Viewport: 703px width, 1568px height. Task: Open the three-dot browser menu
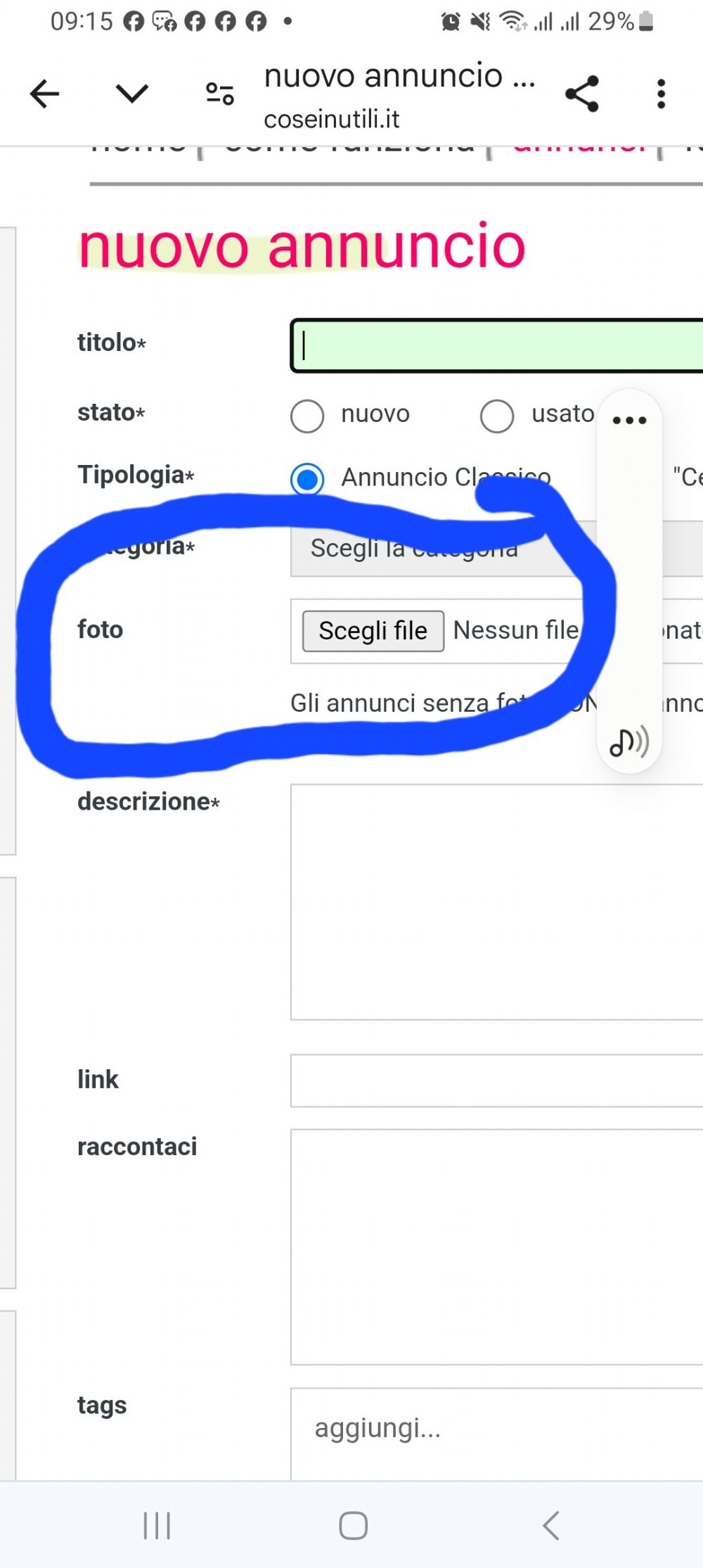pos(661,94)
